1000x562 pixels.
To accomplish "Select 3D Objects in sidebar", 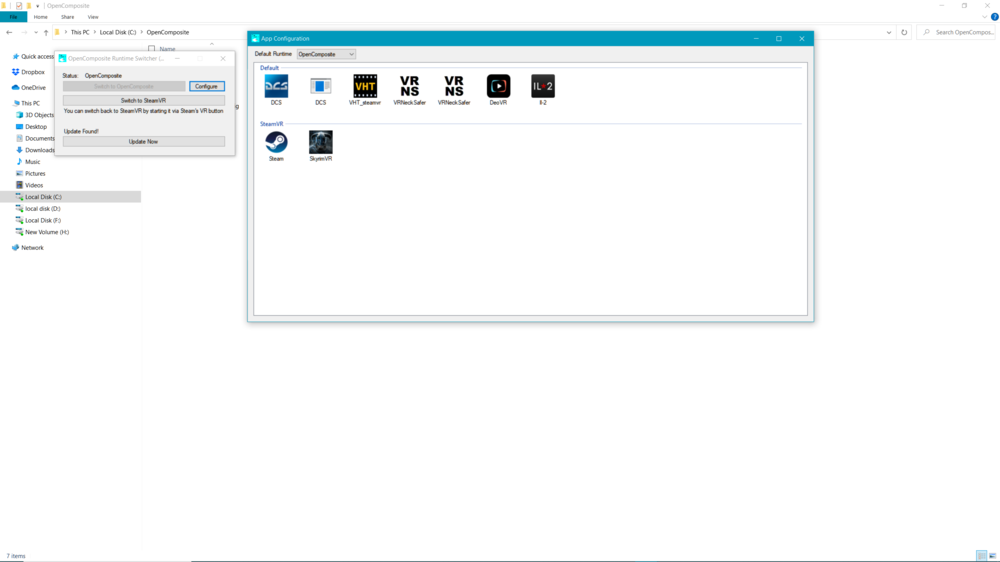I will 39,115.
